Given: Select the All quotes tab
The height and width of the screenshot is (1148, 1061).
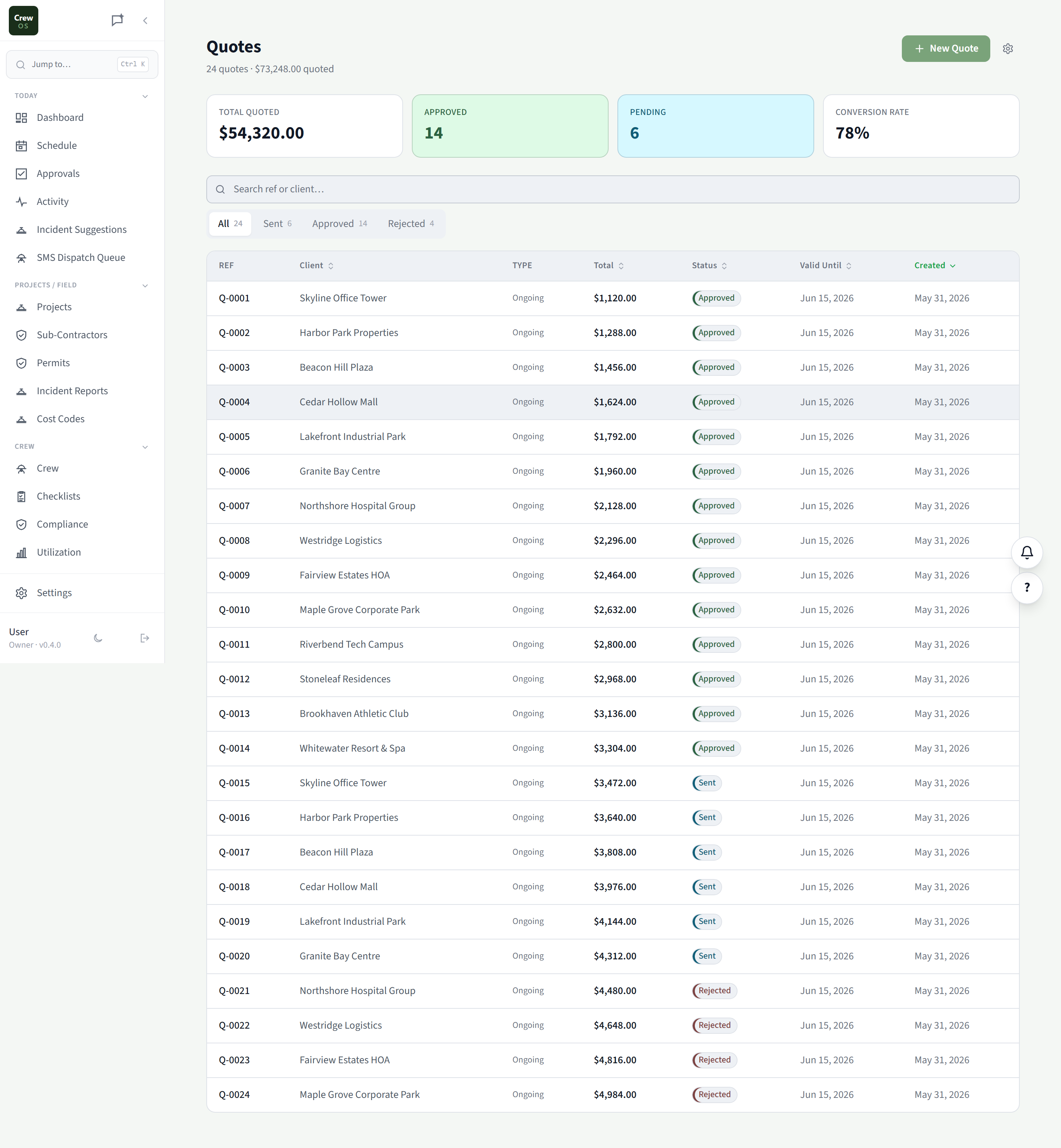Looking at the screenshot, I should (x=230, y=224).
